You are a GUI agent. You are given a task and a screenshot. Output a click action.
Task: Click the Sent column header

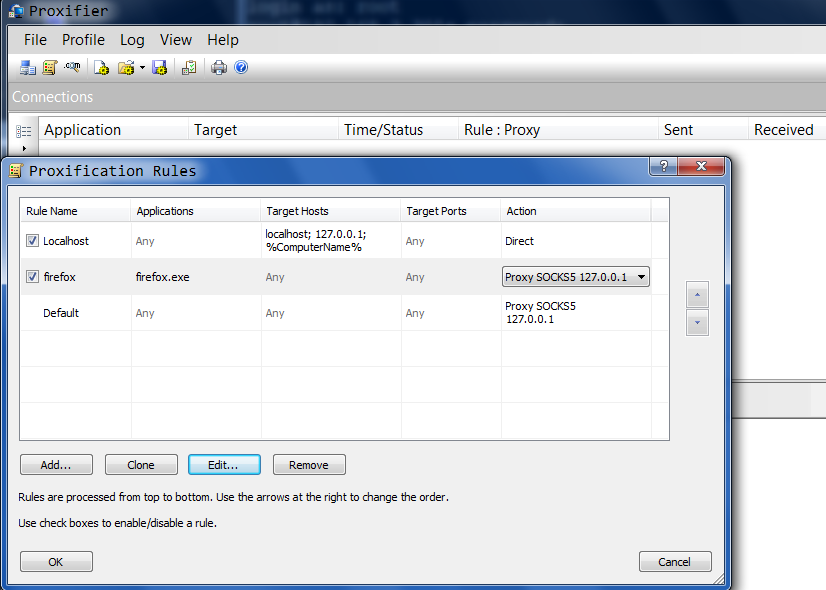(x=703, y=130)
